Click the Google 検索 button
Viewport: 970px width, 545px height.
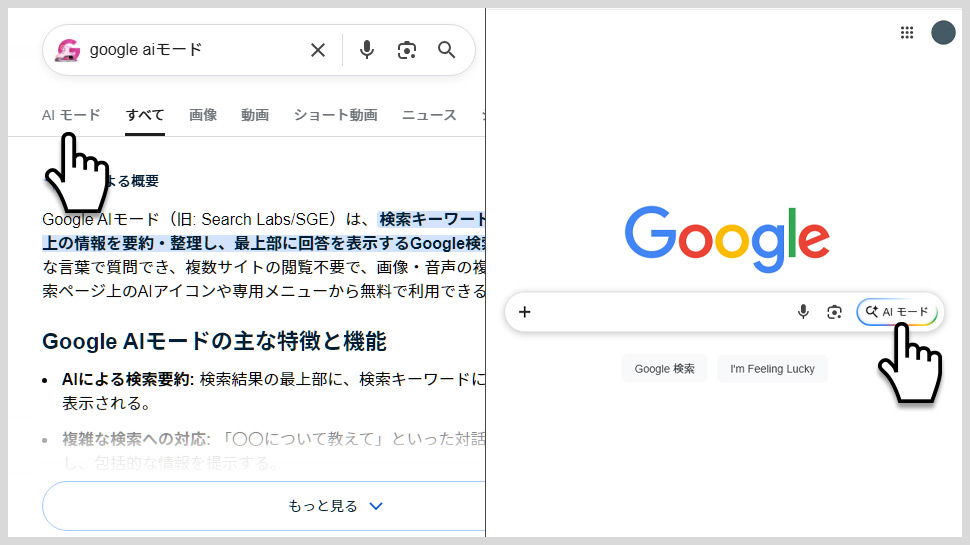[664, 369]
